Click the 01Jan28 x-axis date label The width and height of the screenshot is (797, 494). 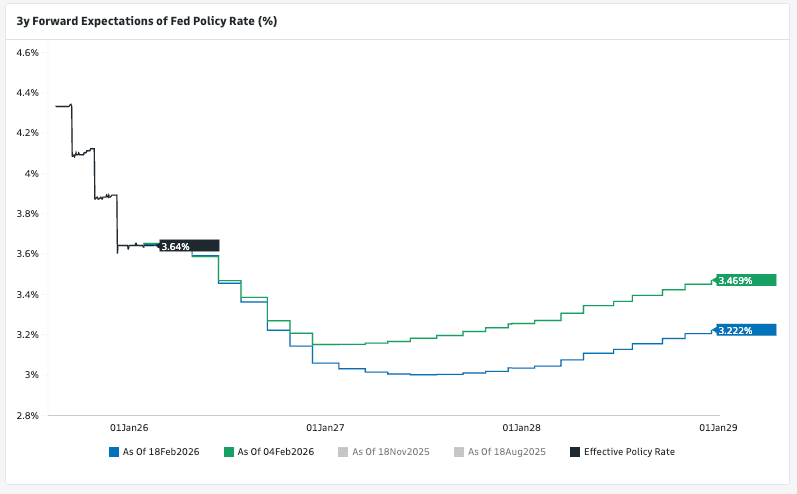(522, 427)
